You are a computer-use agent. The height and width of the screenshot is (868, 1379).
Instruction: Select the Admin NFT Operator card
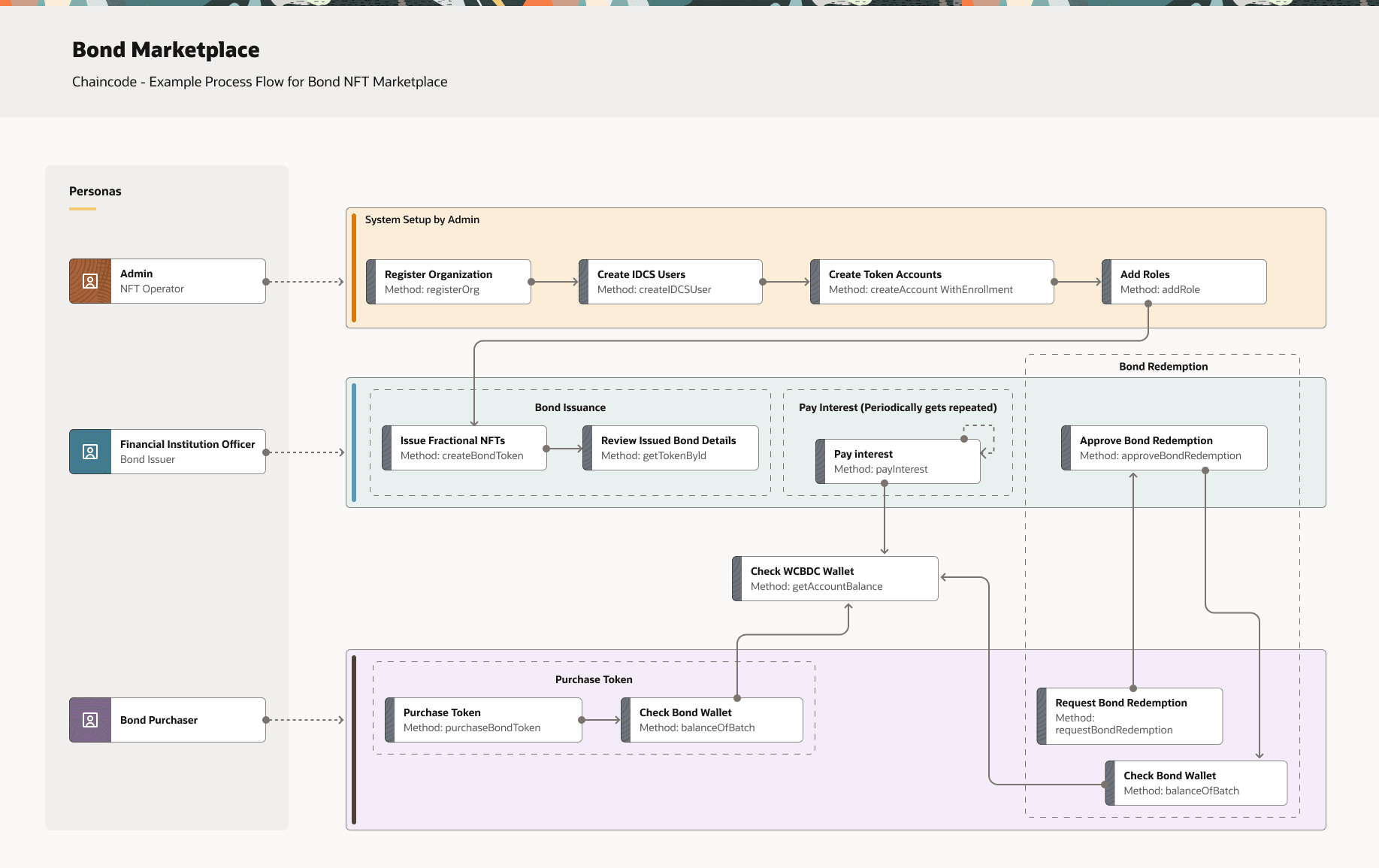coord(168,281)
